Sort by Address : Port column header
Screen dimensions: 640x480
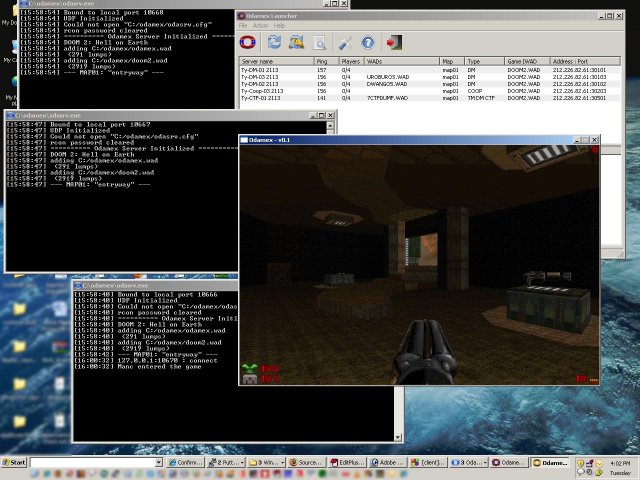[585, 61]
